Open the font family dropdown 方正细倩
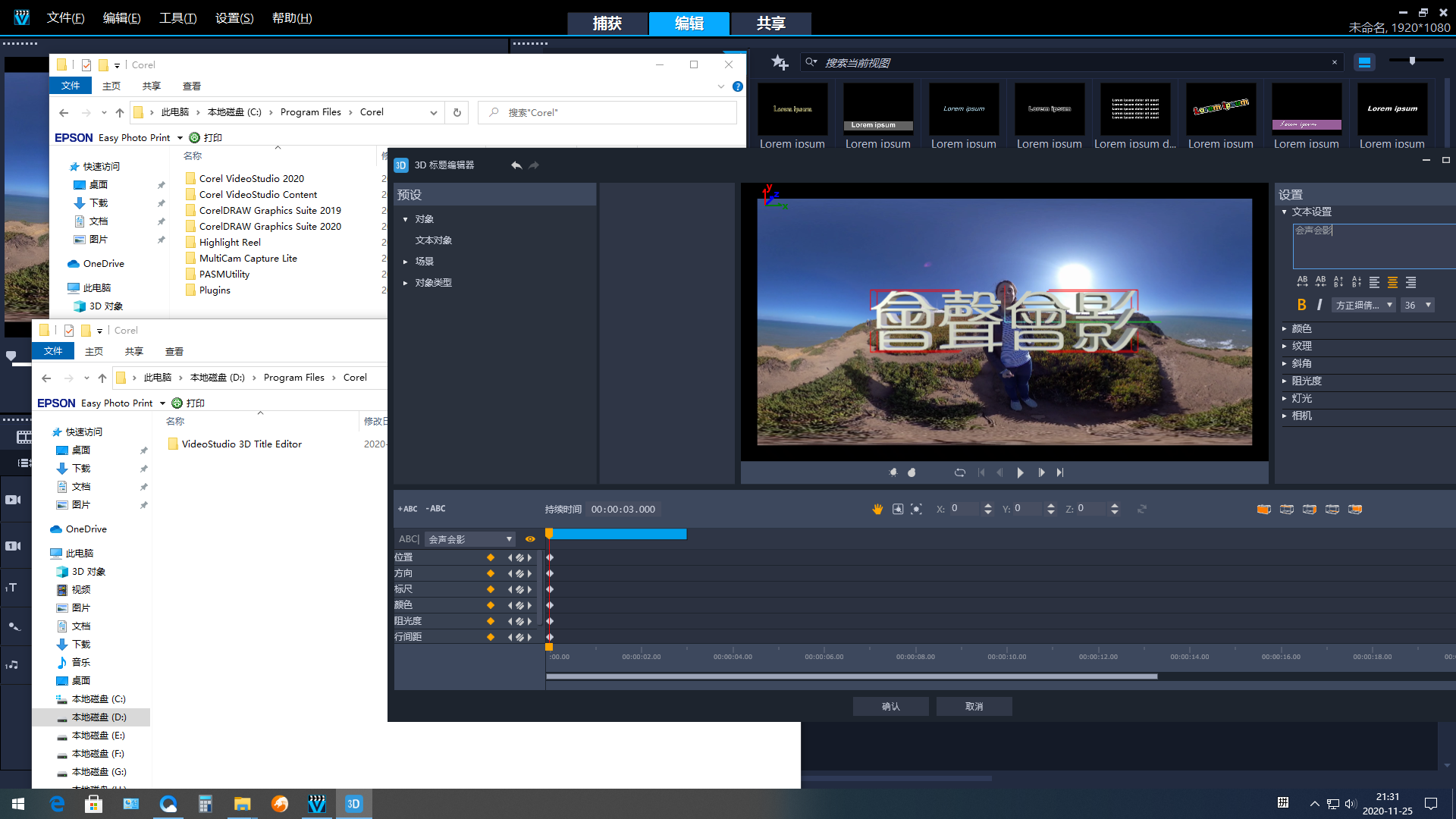1456x819 pixels. tap(1363, 305)
